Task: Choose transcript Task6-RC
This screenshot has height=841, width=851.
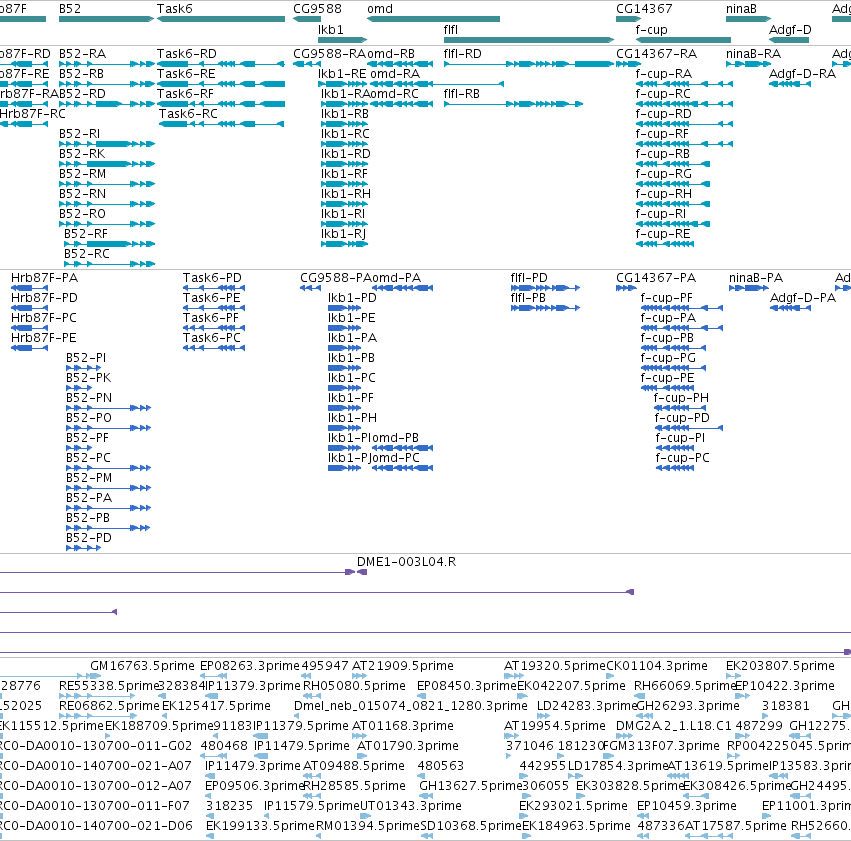Action: click(188, 114)
